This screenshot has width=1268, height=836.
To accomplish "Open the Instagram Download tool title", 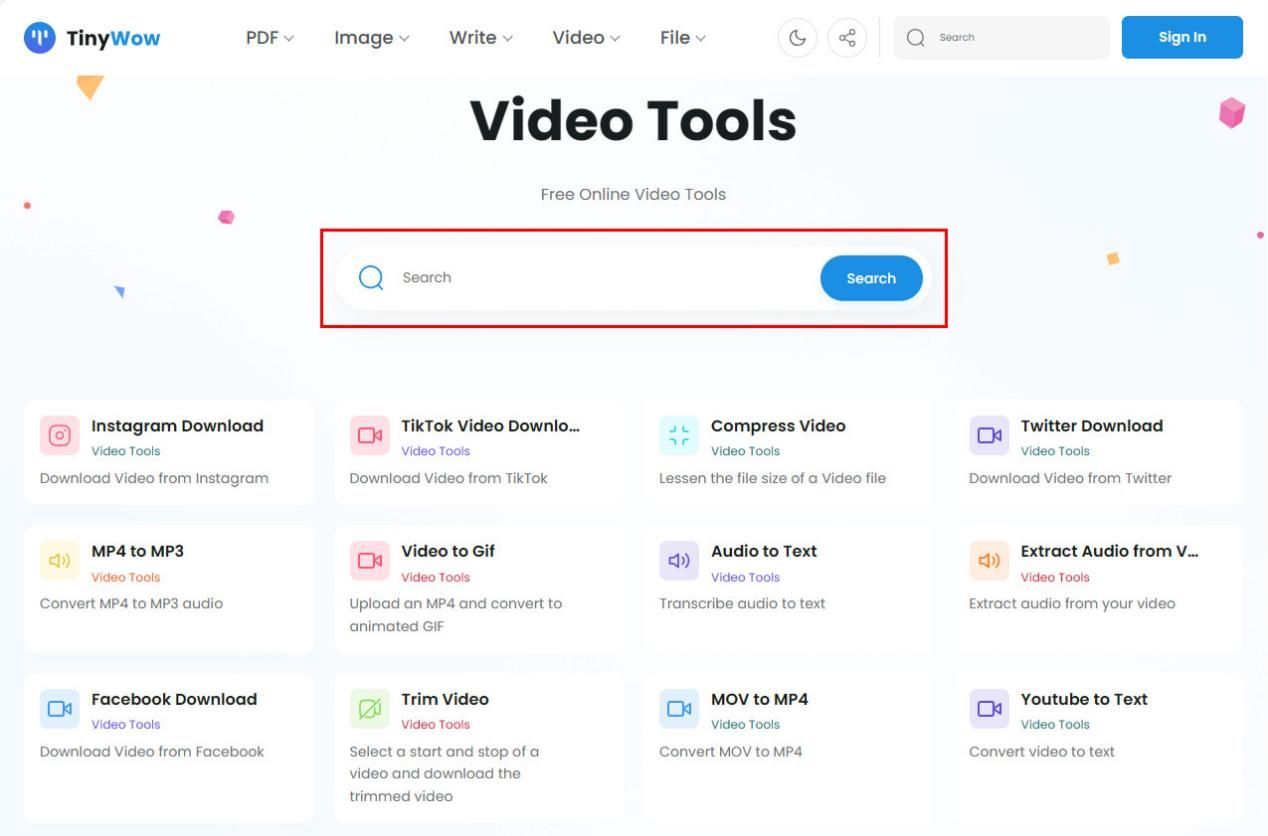I will click(x=177, y=426).
